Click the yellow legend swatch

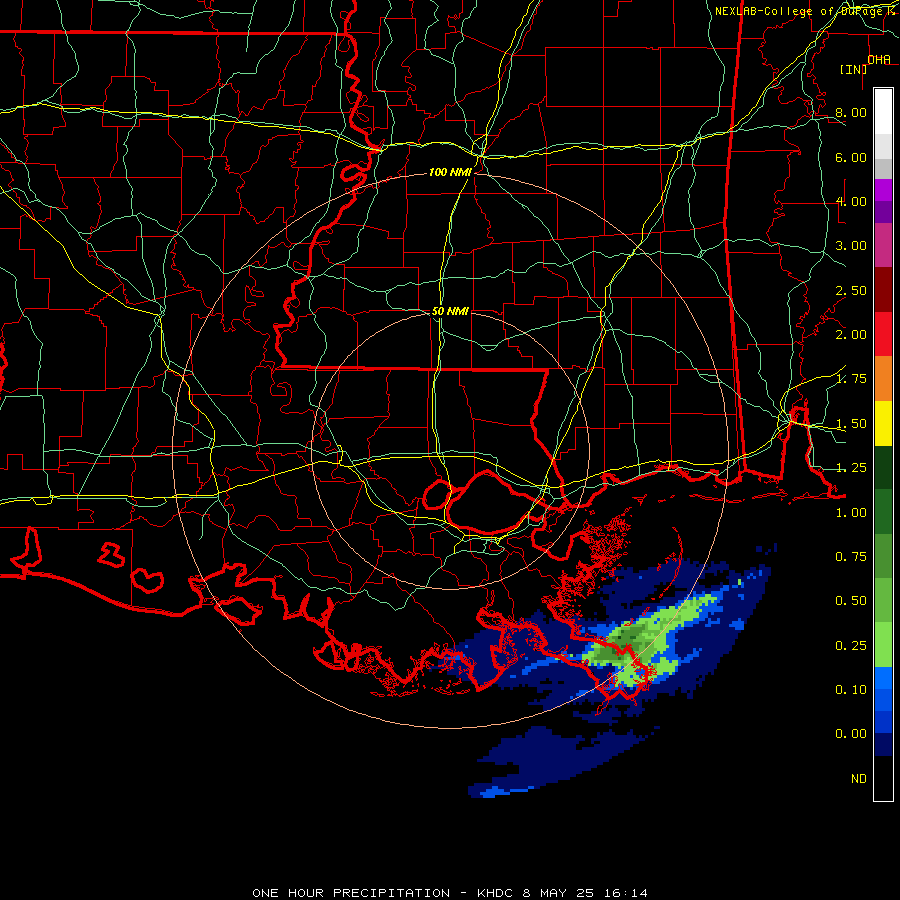tap(883, 424)
